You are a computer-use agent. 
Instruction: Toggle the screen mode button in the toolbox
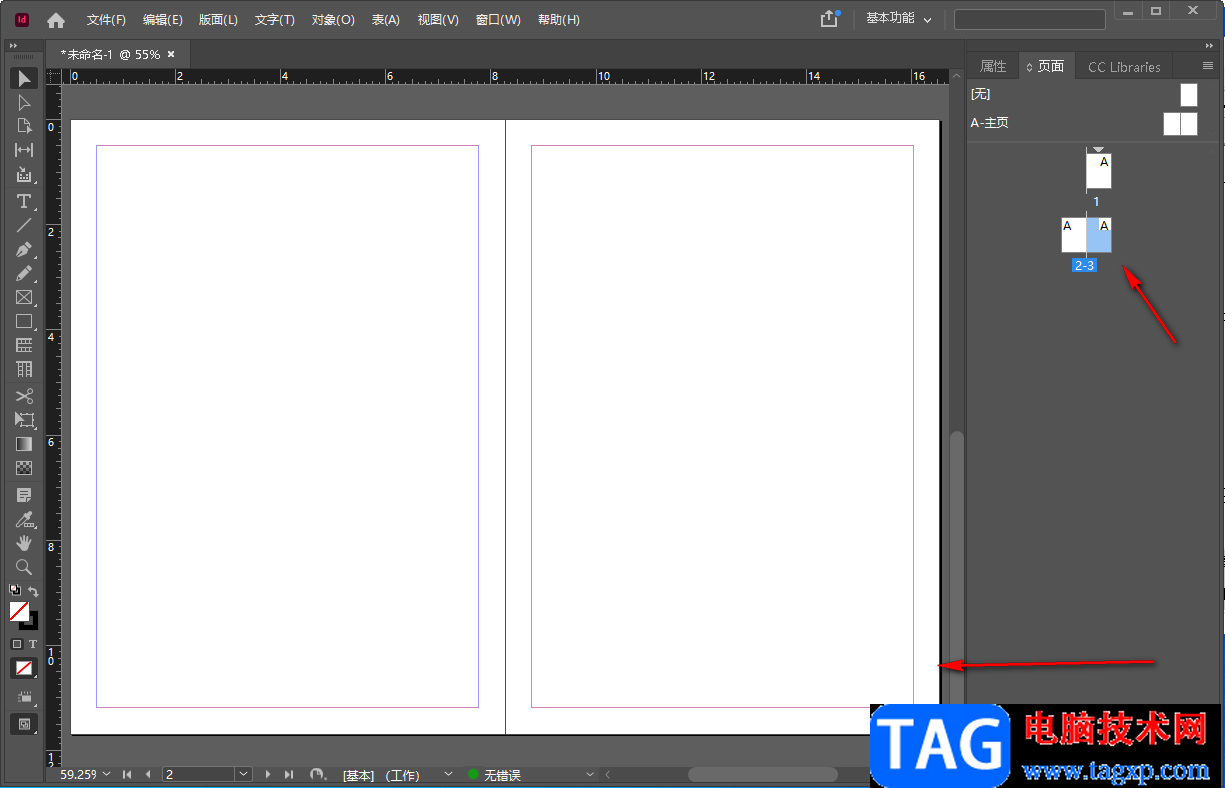[x=24, y=724]
